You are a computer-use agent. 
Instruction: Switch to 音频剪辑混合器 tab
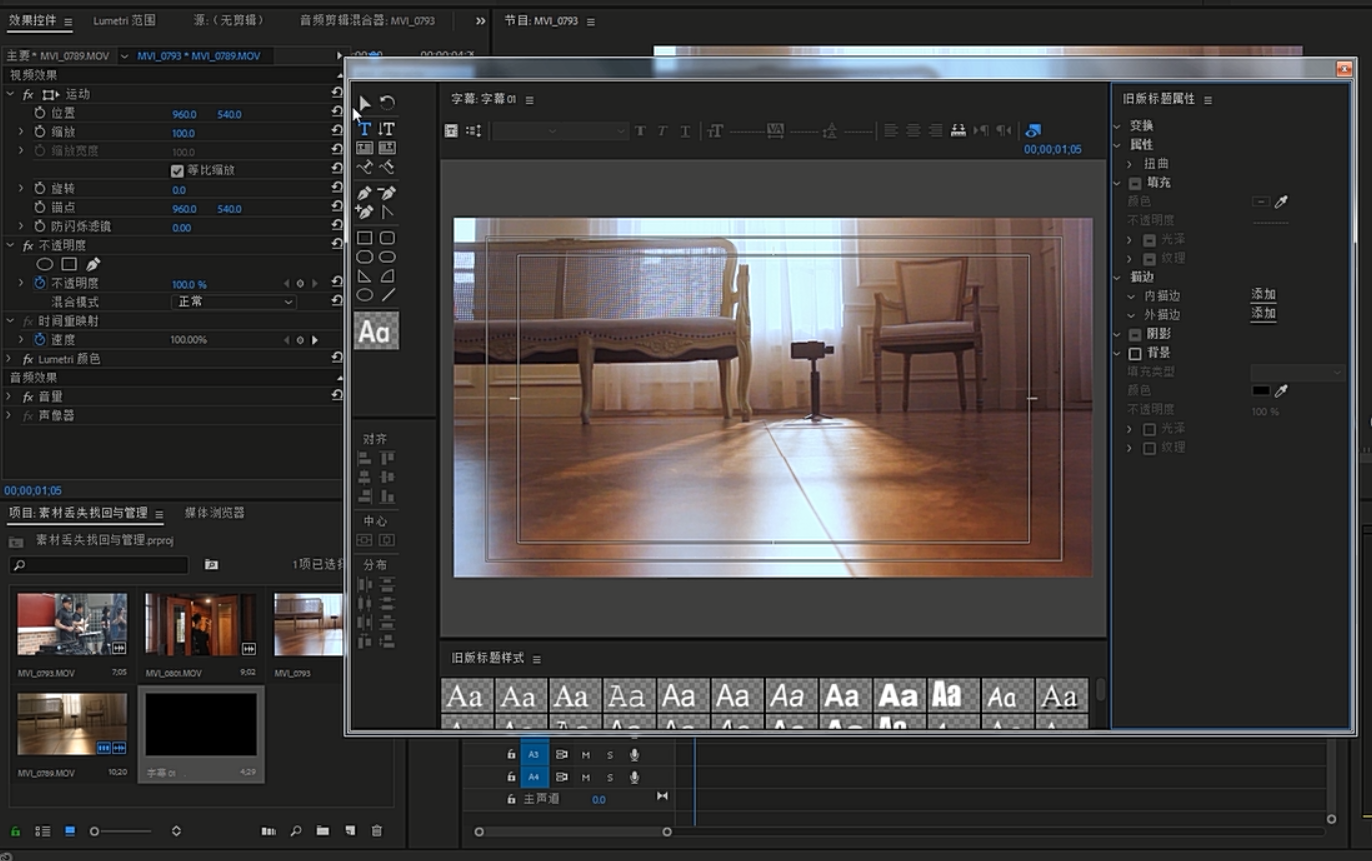(367, 21)
